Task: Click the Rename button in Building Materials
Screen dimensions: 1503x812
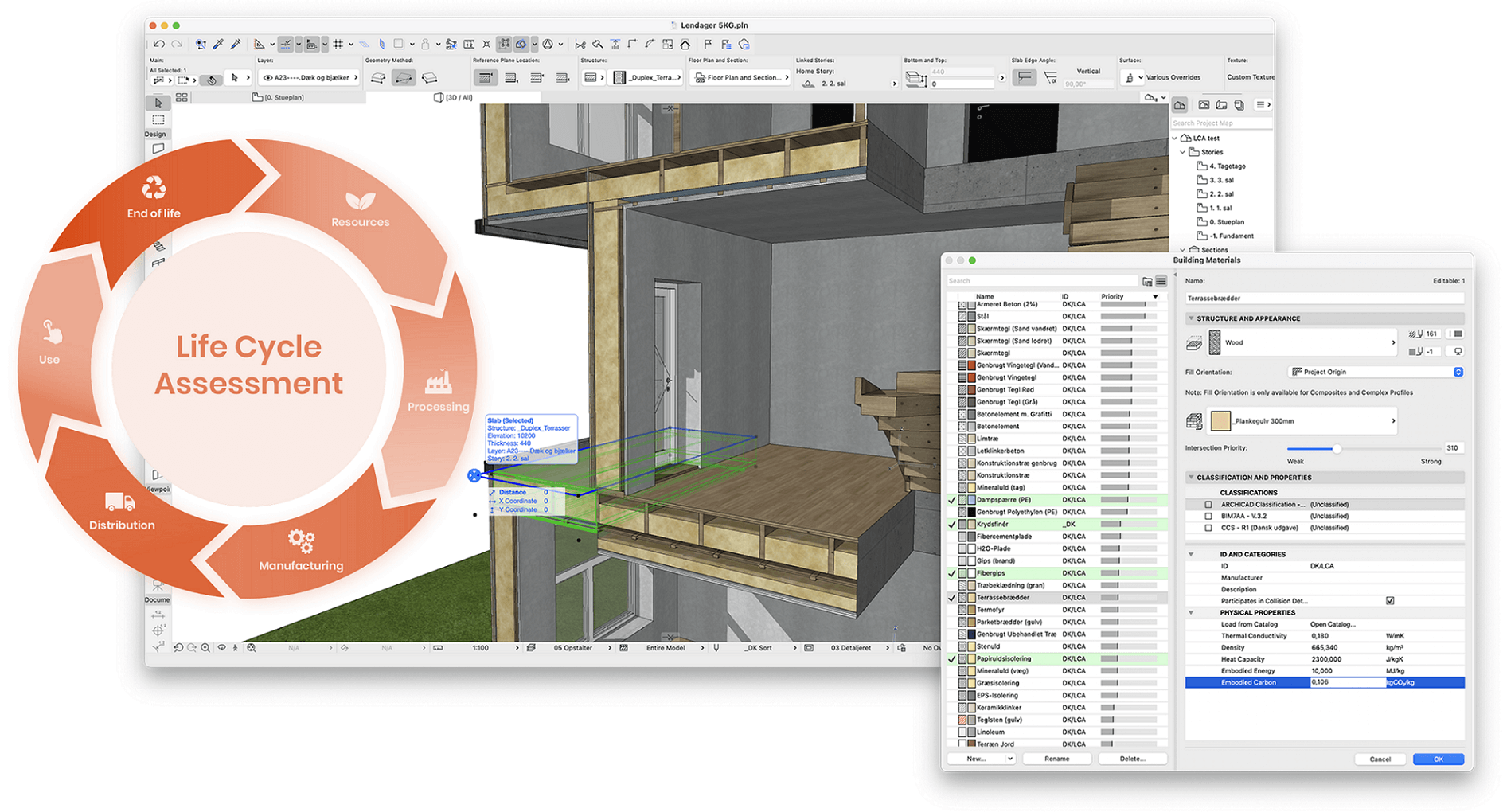Action: coord(1056,758)
